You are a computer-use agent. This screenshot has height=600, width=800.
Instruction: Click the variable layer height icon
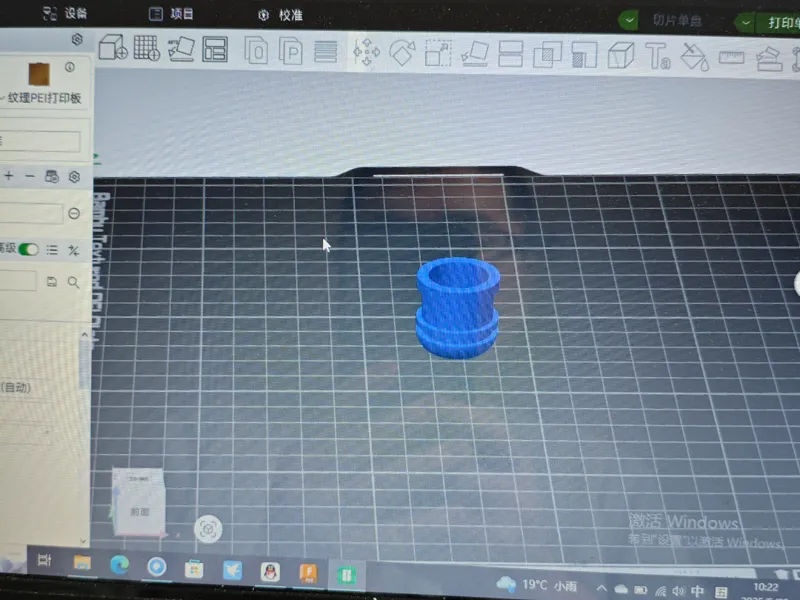(326, 52)
